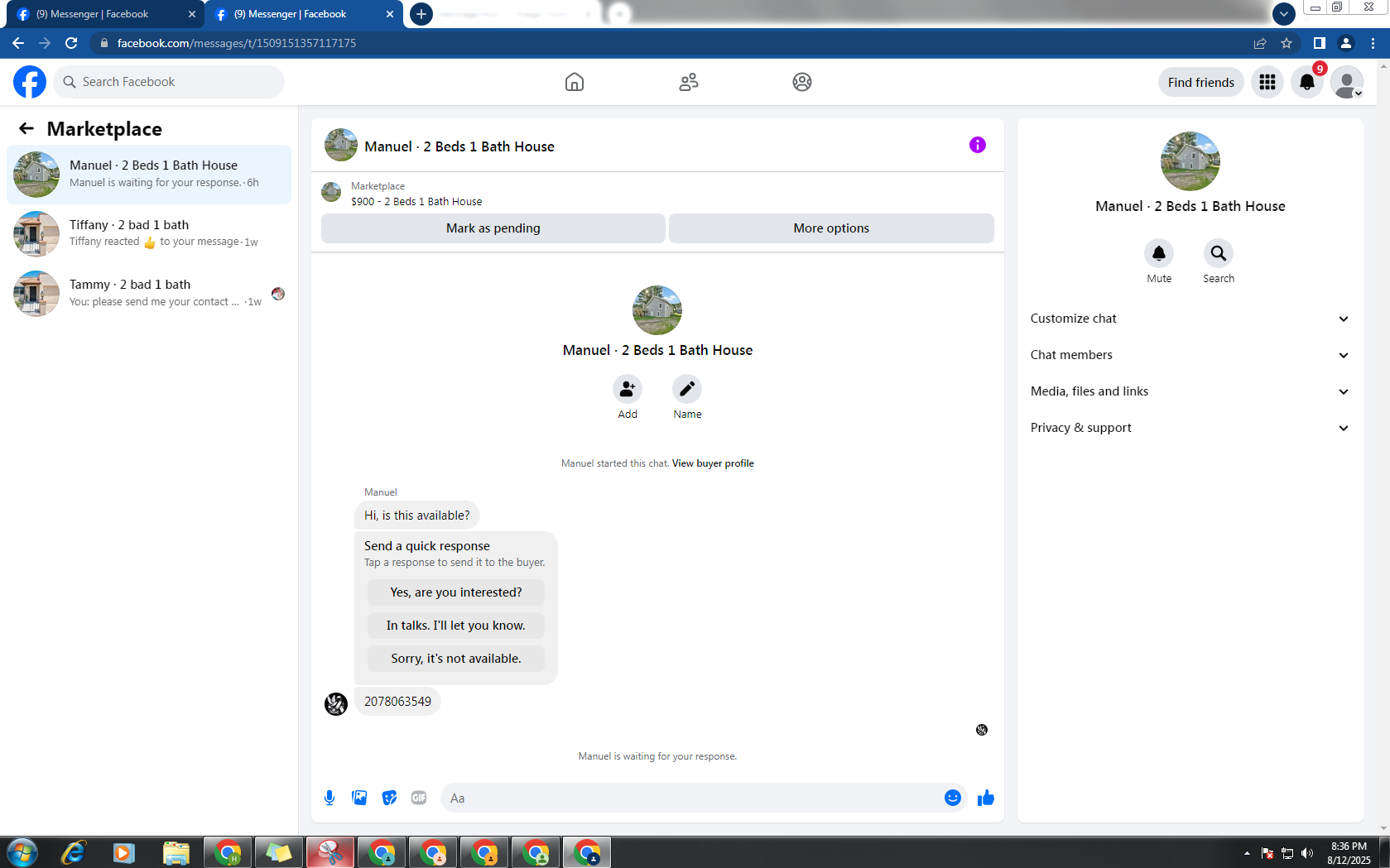The height and width of the screenshot is (868, 1390).
Task: Click More options button
Action: pyautogui.click(x=831, y=228)
